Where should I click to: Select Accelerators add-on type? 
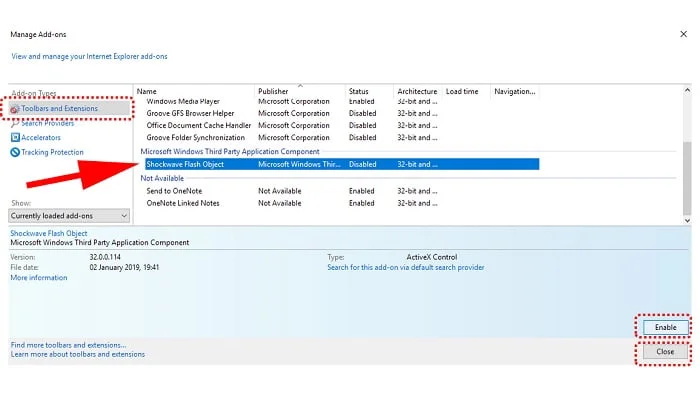[x=41, y=138]
